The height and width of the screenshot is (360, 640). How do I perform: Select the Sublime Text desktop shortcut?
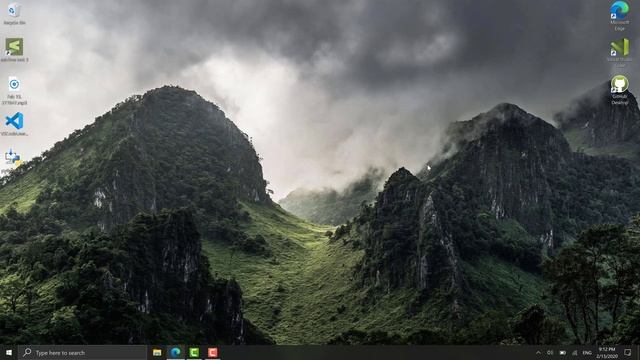click(14, 50)
